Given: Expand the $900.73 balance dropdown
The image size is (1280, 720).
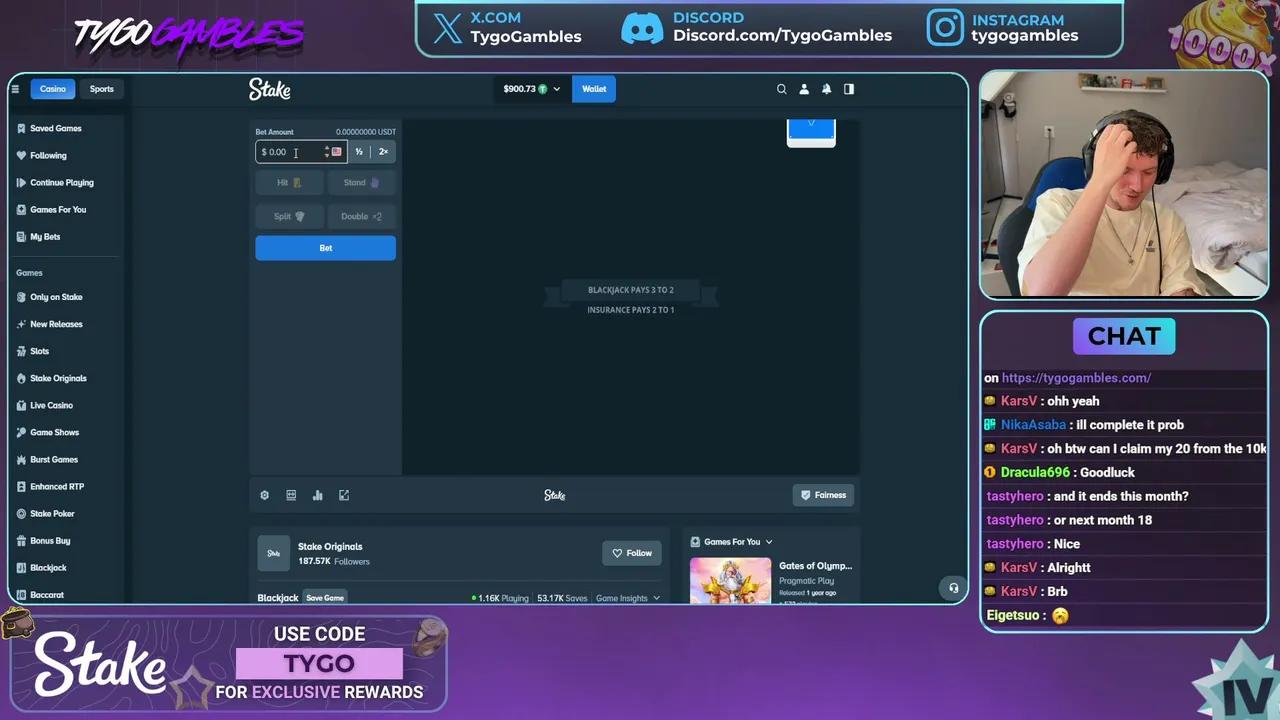Looking at the screenshot, I should pyautogui.click(x=532, y=89).
